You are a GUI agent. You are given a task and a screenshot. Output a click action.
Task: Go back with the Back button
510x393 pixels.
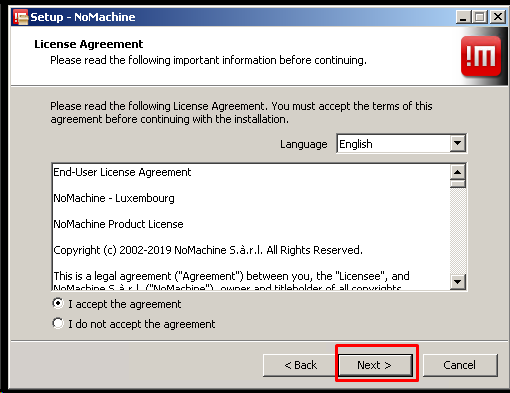(x=301, y=365)
